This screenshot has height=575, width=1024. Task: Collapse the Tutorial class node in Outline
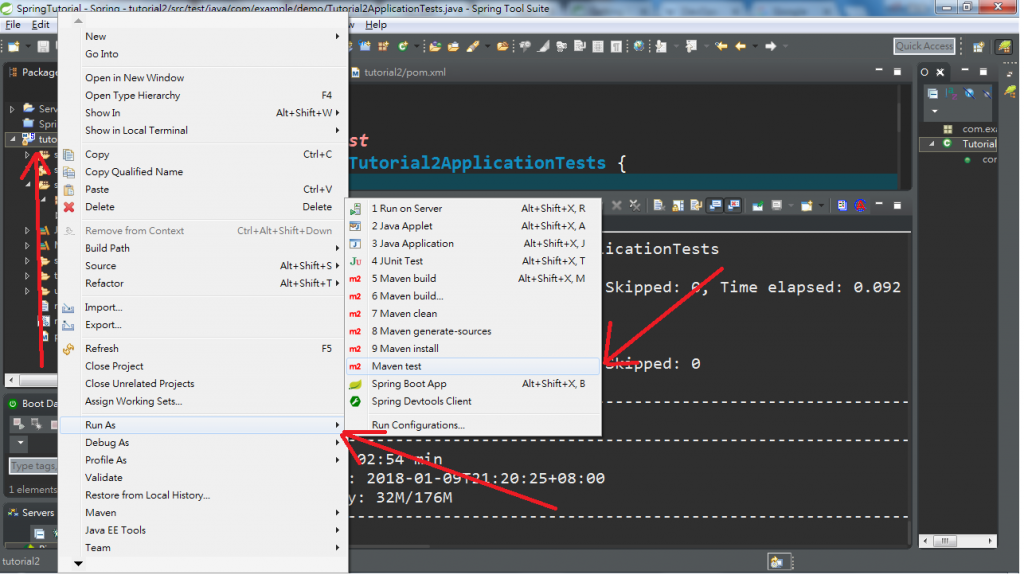coord(932,144)
